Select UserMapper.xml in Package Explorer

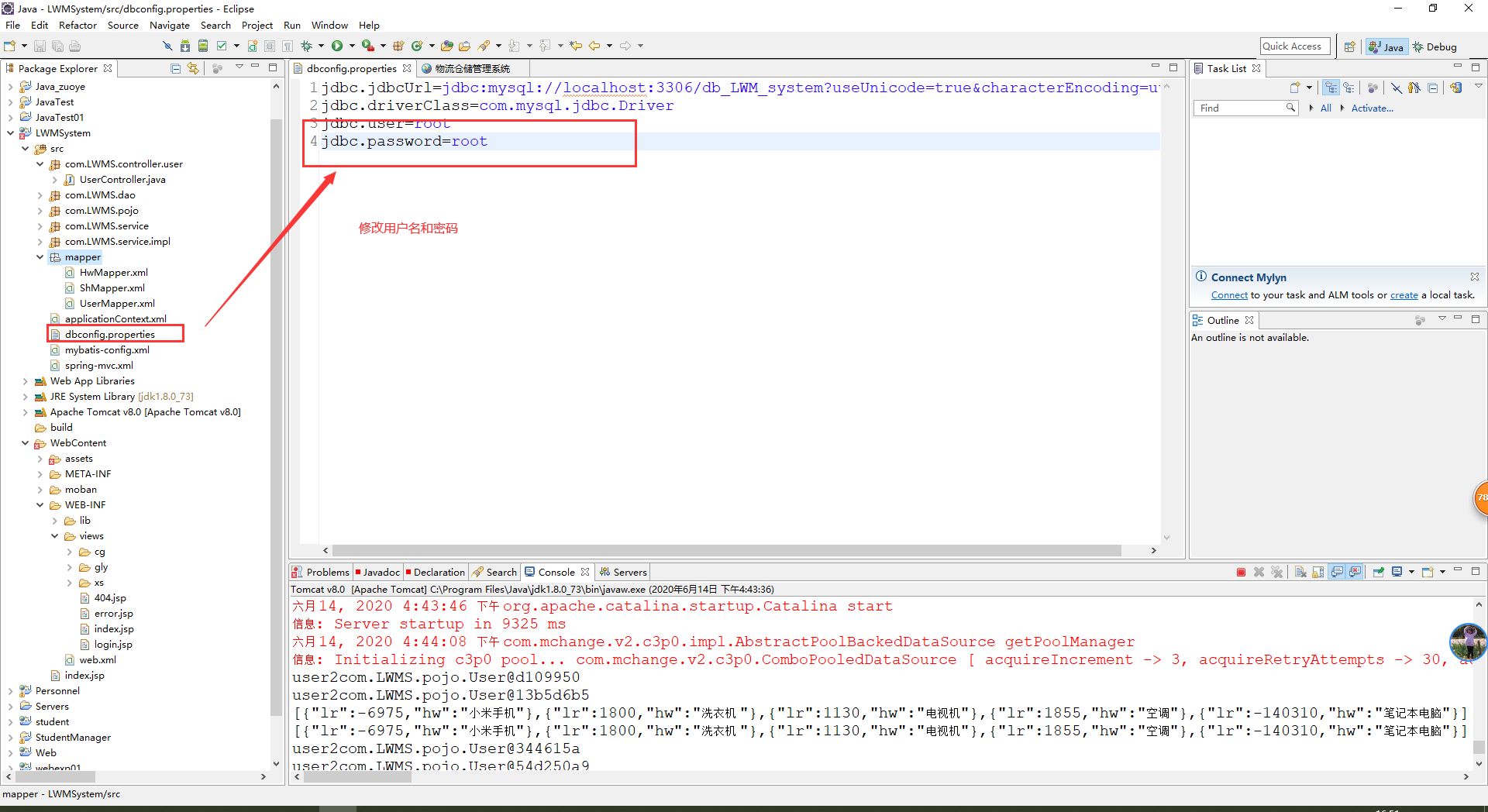click(117, 304)
